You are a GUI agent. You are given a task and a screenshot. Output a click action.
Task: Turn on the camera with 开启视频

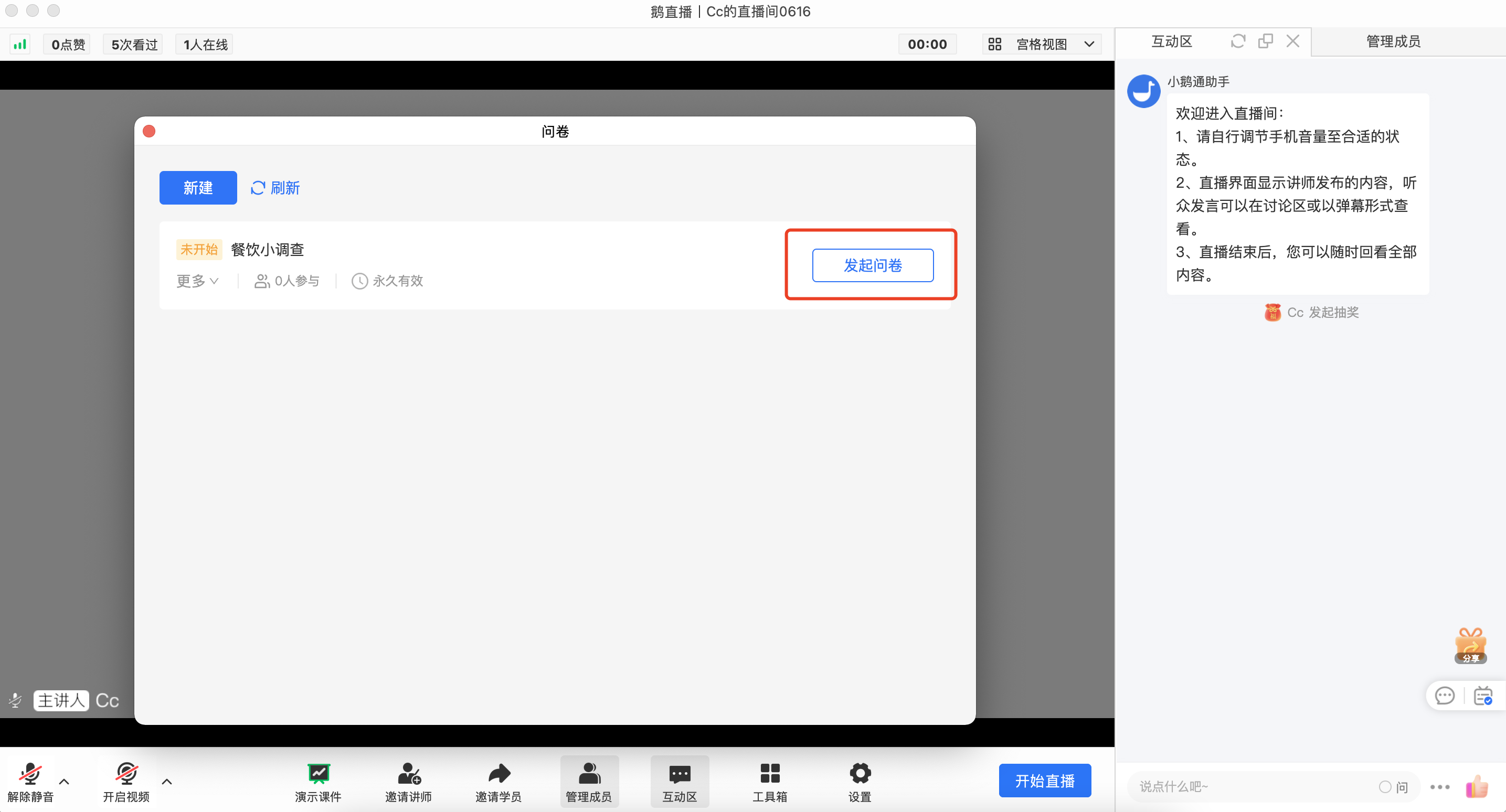pyautogui.click(x=126, y=782)
